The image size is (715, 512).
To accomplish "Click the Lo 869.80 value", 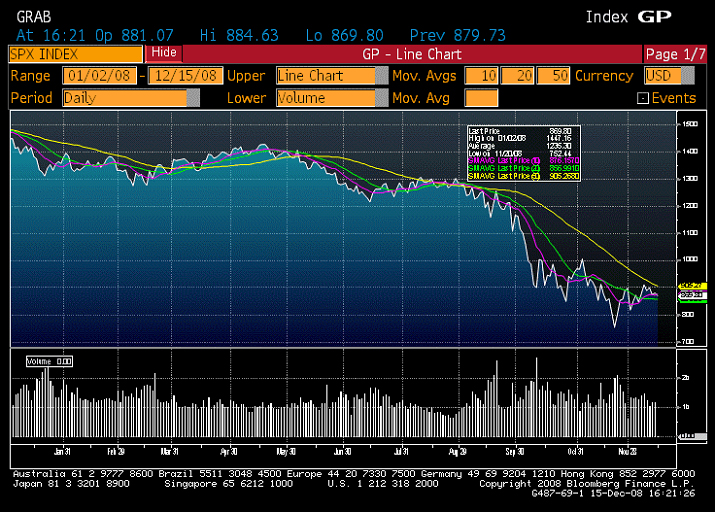I will point(344,36).
